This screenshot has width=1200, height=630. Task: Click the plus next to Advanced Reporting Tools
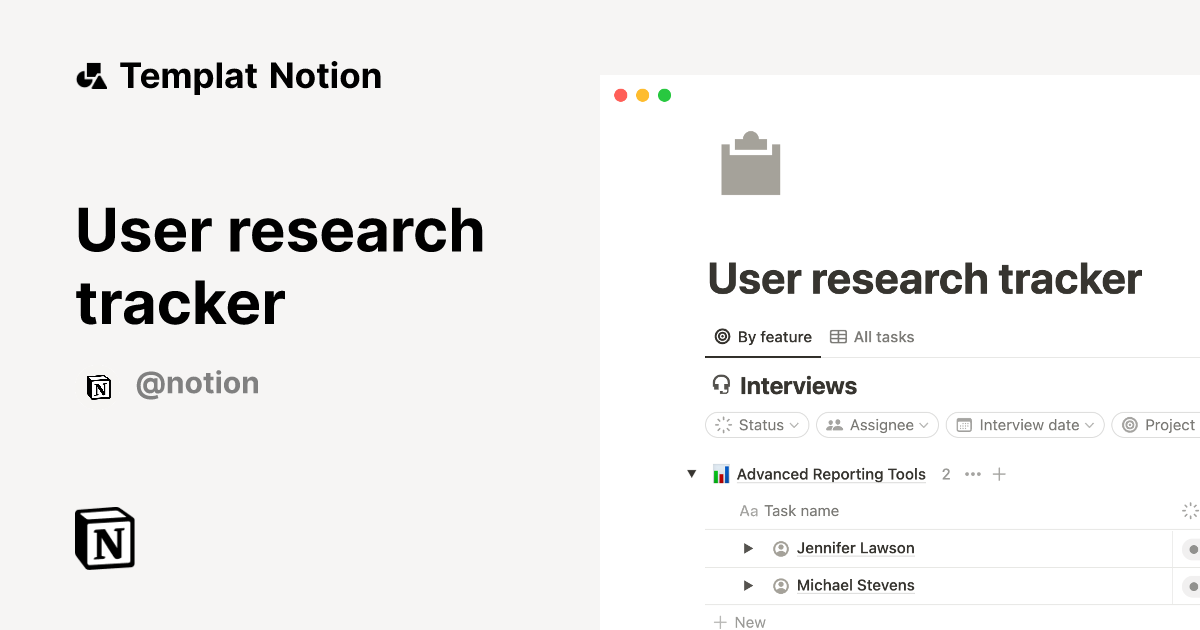click(999, 473)
